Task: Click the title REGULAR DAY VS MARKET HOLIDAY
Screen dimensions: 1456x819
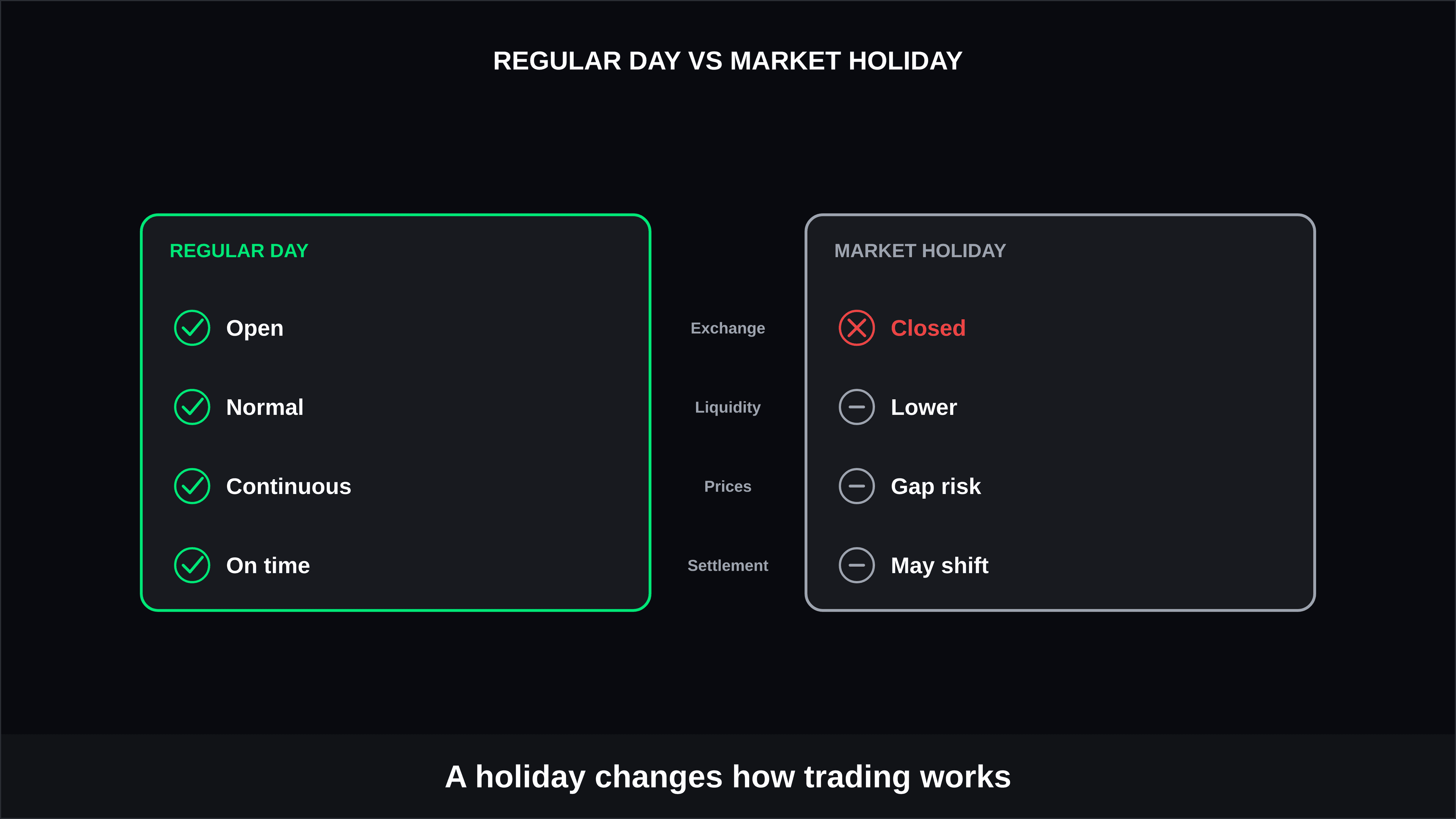Action: coord(728,61)
